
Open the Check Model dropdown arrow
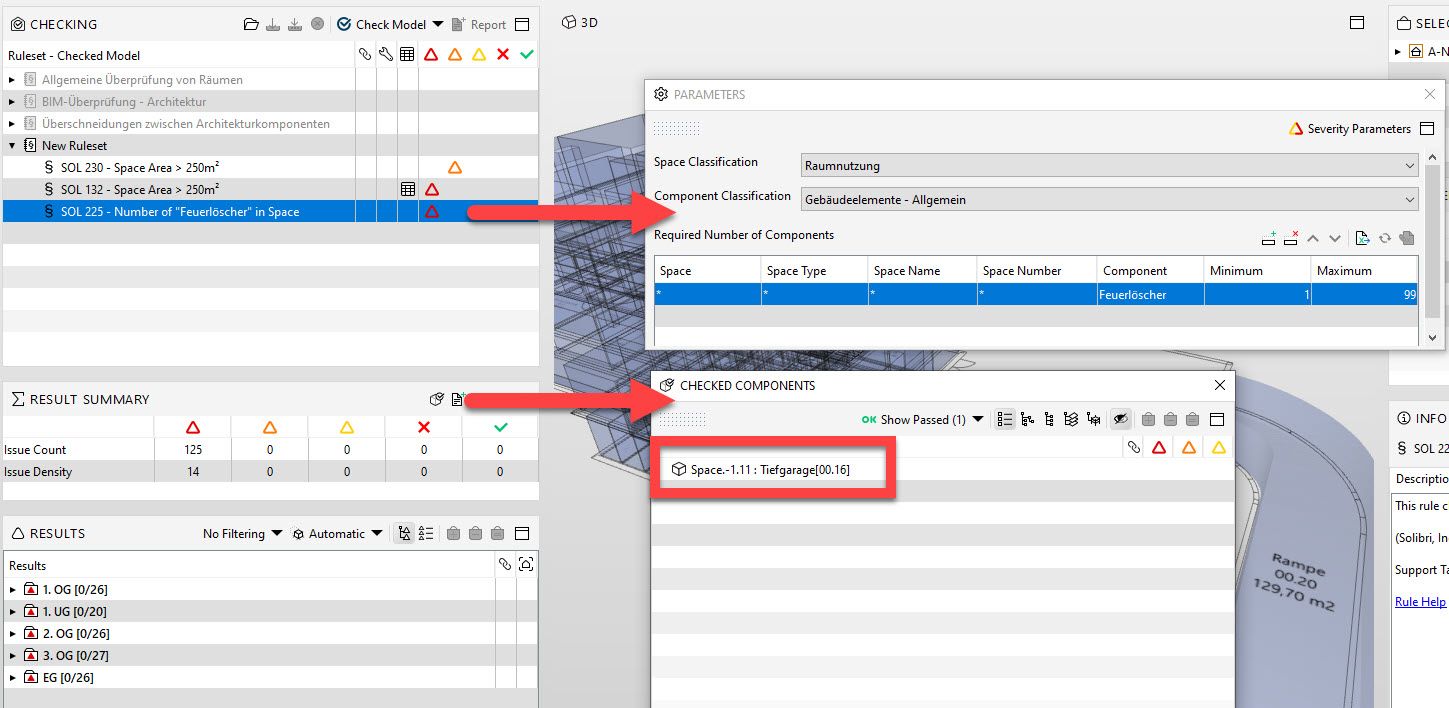click(438, 24)
